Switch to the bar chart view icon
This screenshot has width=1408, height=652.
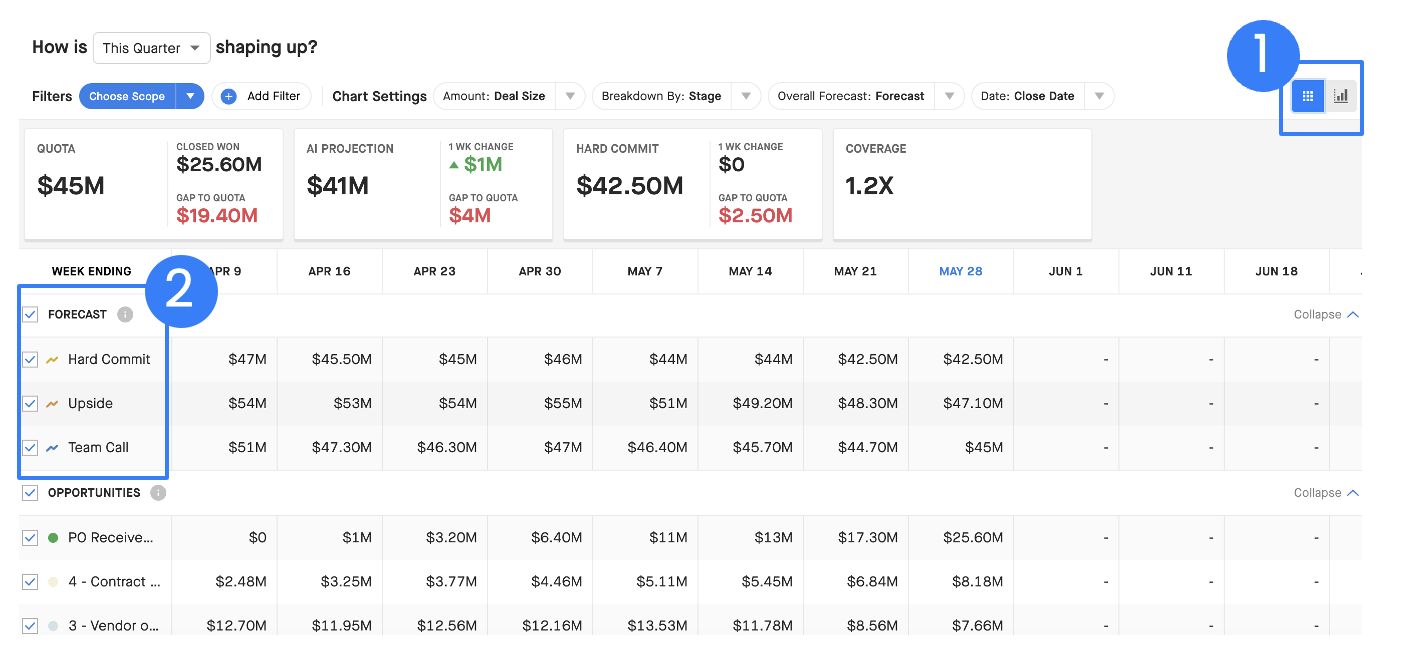[x=1341, y=96]
